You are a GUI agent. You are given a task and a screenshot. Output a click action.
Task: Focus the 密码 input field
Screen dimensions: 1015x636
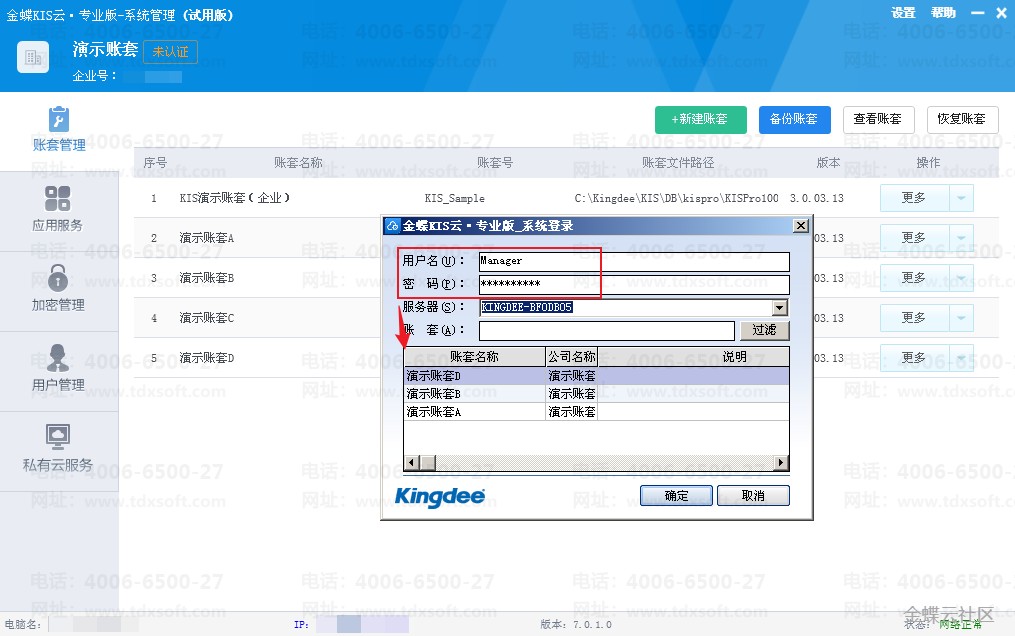(634, 284)
